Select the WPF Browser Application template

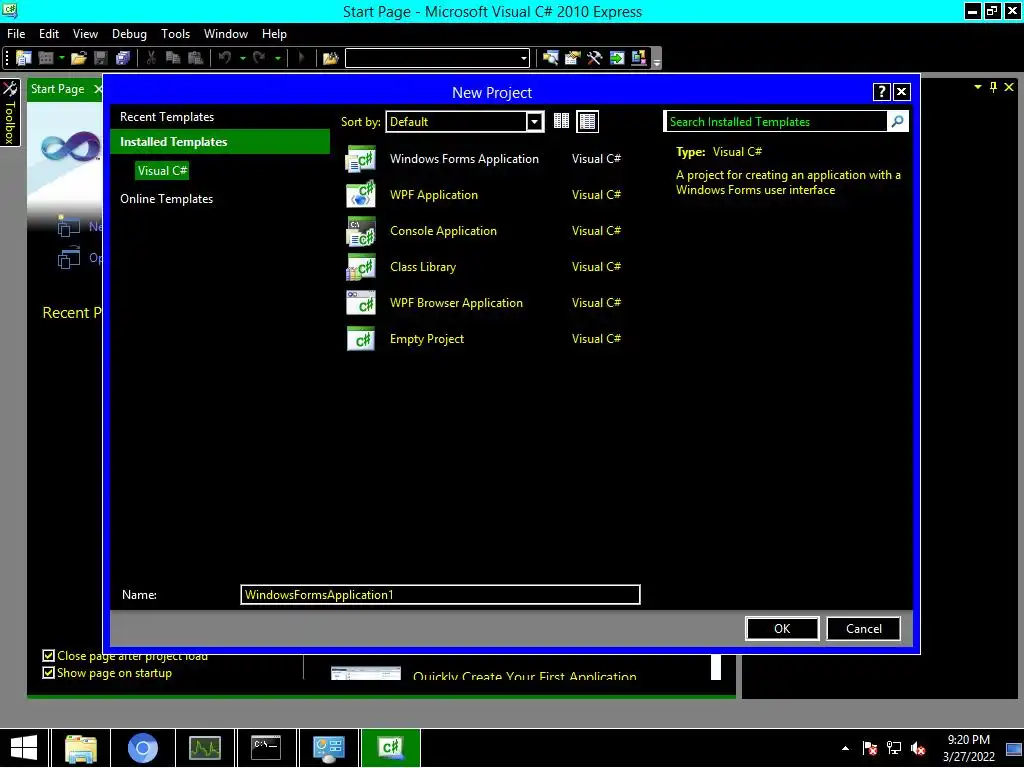pyautogui.click(x=485, y=302)
